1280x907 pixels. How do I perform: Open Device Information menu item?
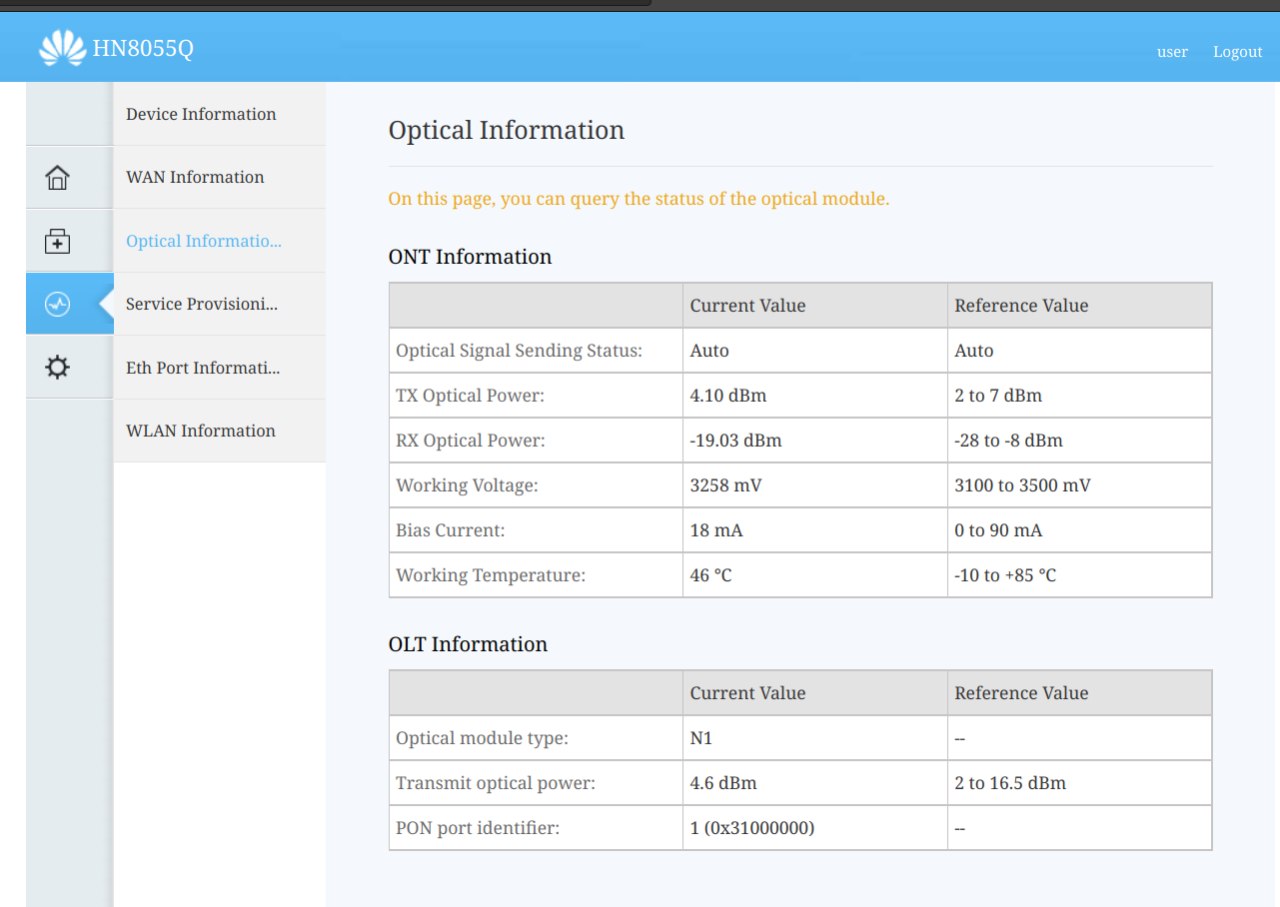(201, 114)
